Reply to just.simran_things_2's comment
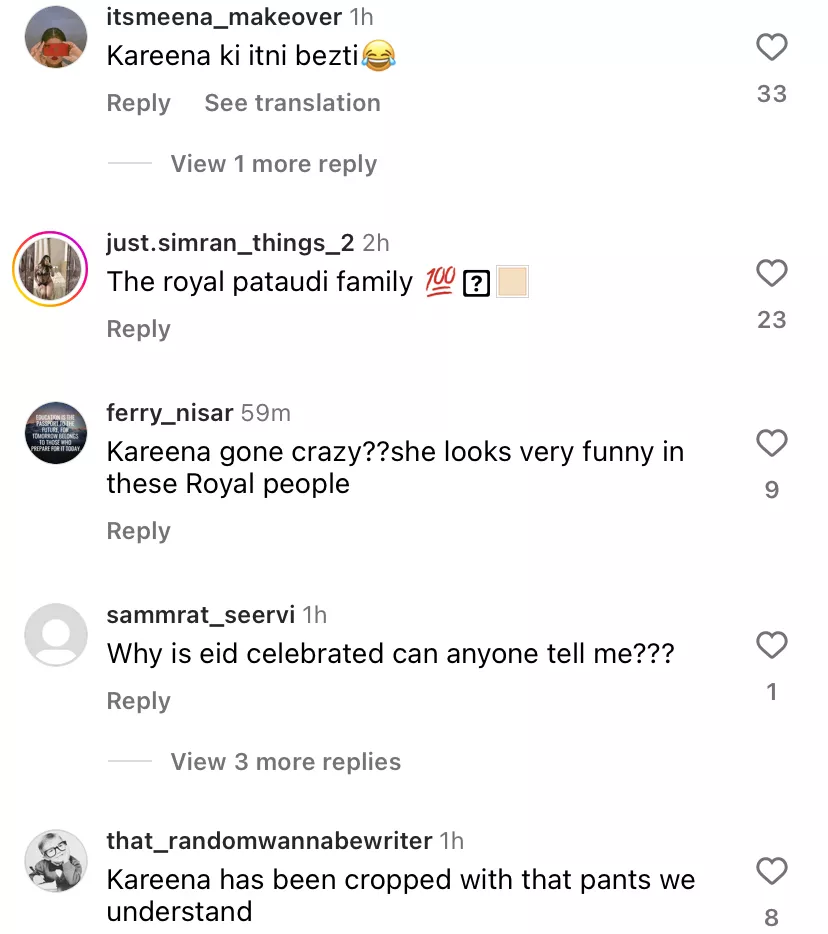Viewport: 828px width, 934px height. (138, 329)
